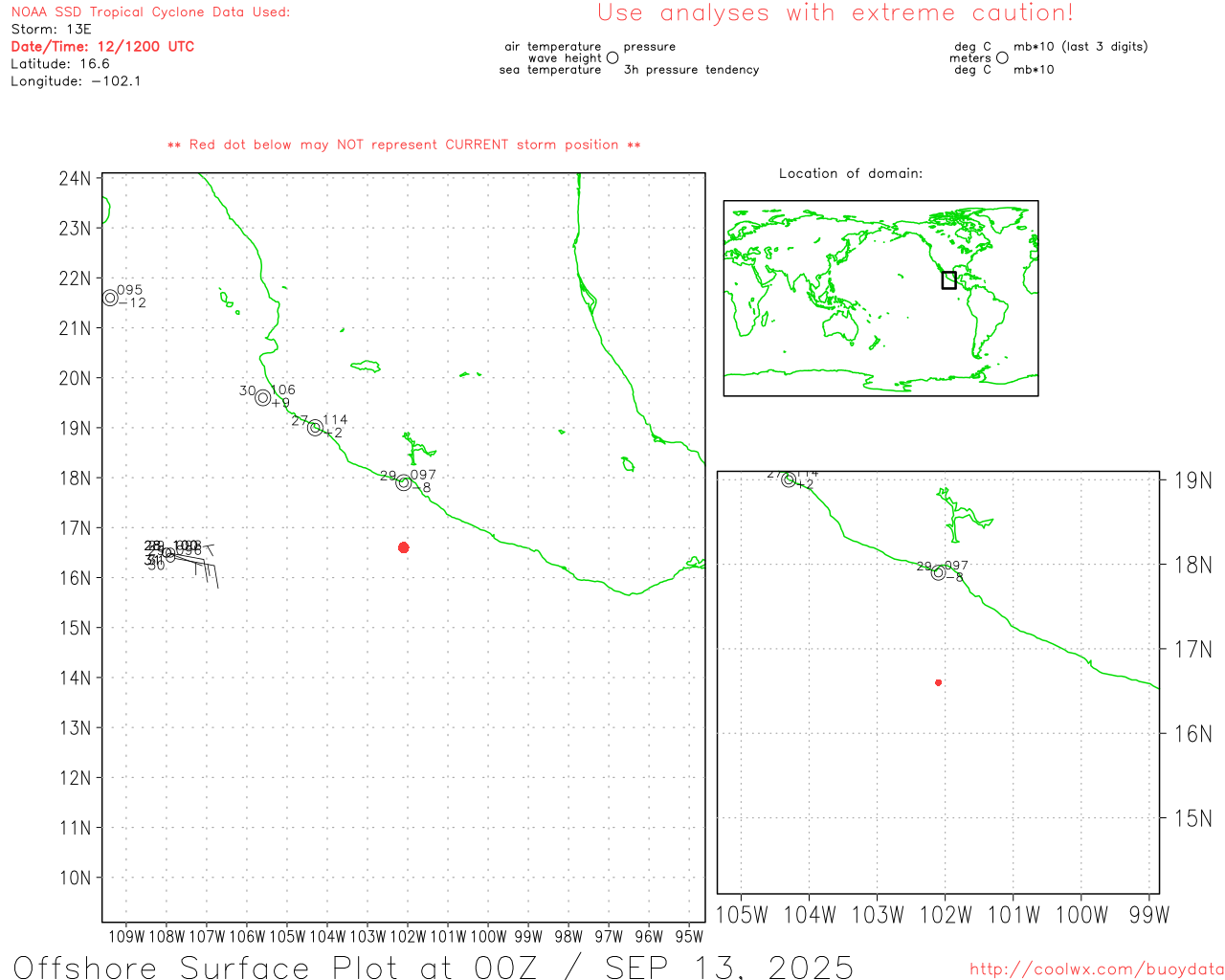1225x980 pixels.
Task: Click the 99W label under inset map
Action: (1149, 915)
